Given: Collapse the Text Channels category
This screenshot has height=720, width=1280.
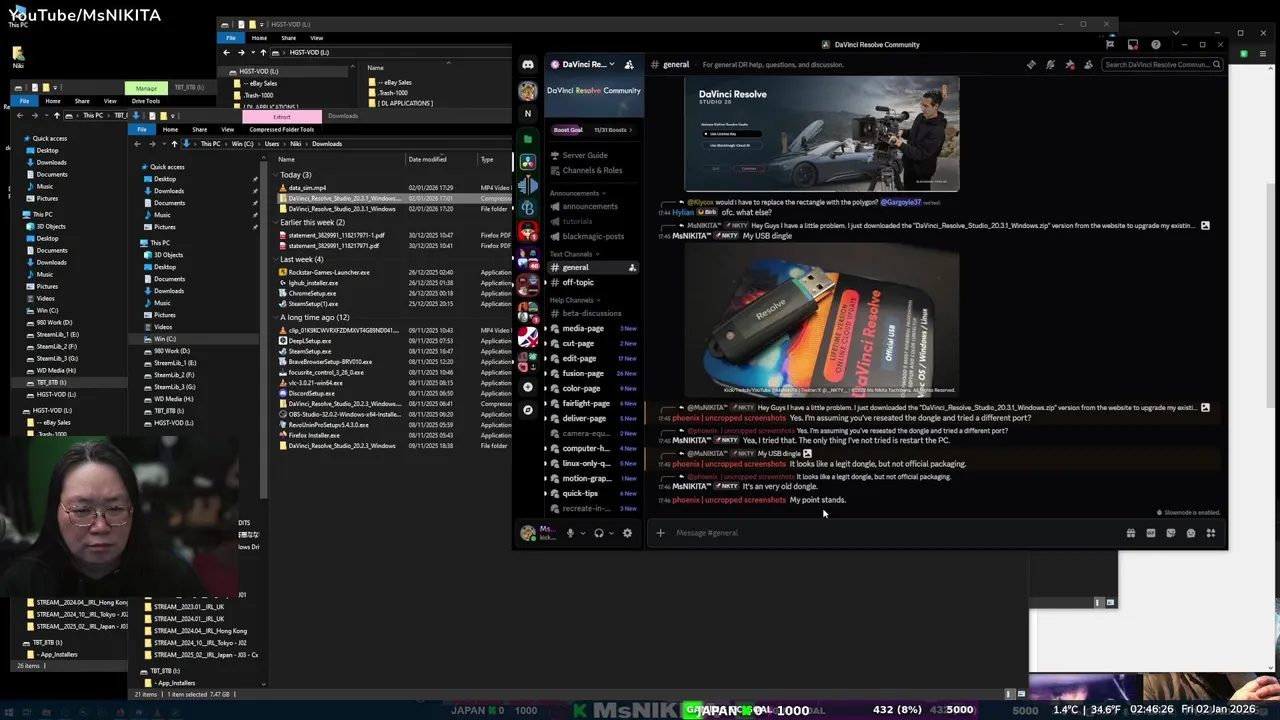Looking at the screenshot, I should (x=573, y=254).
